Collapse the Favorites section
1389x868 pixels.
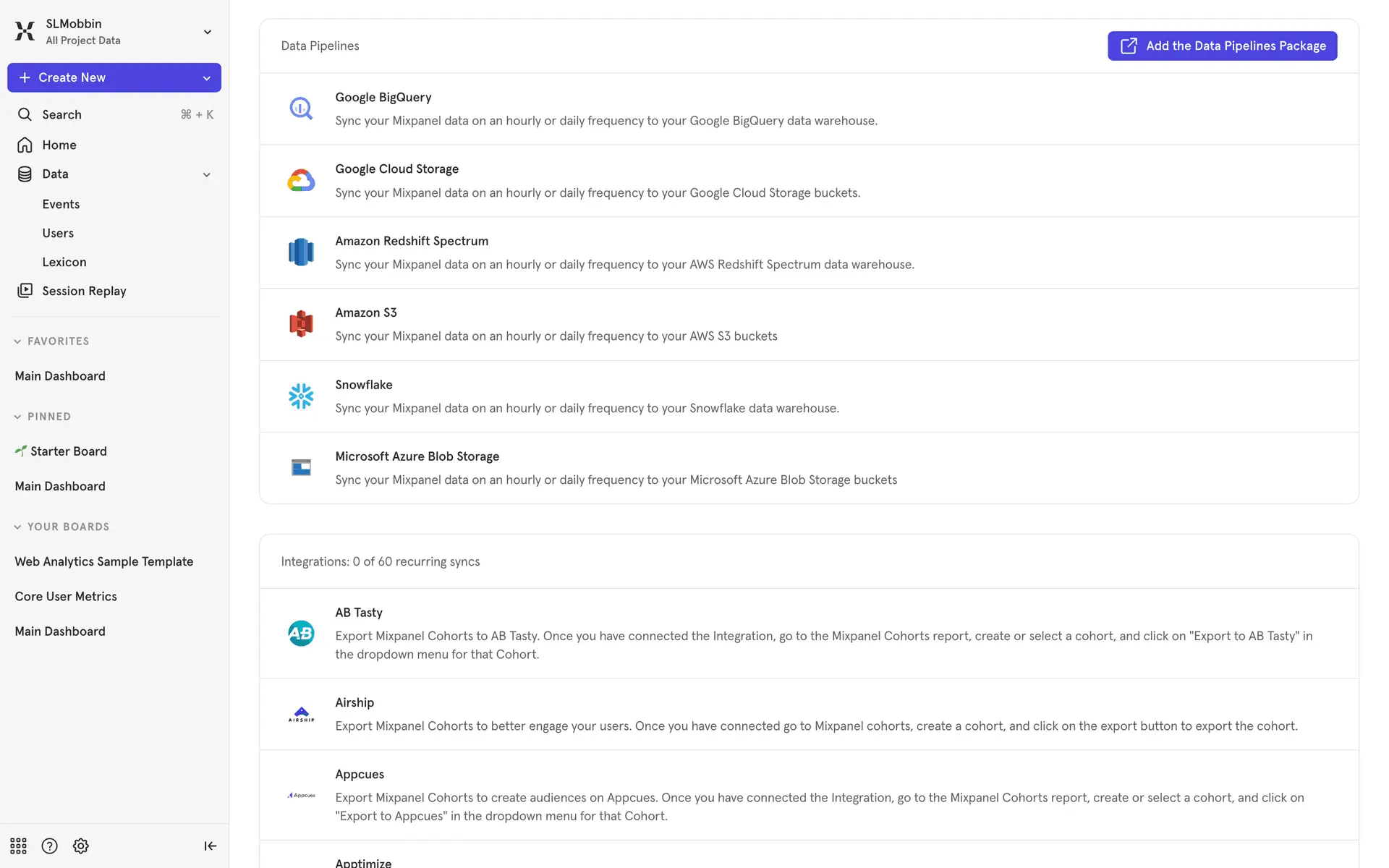click(x=17, y=341)
